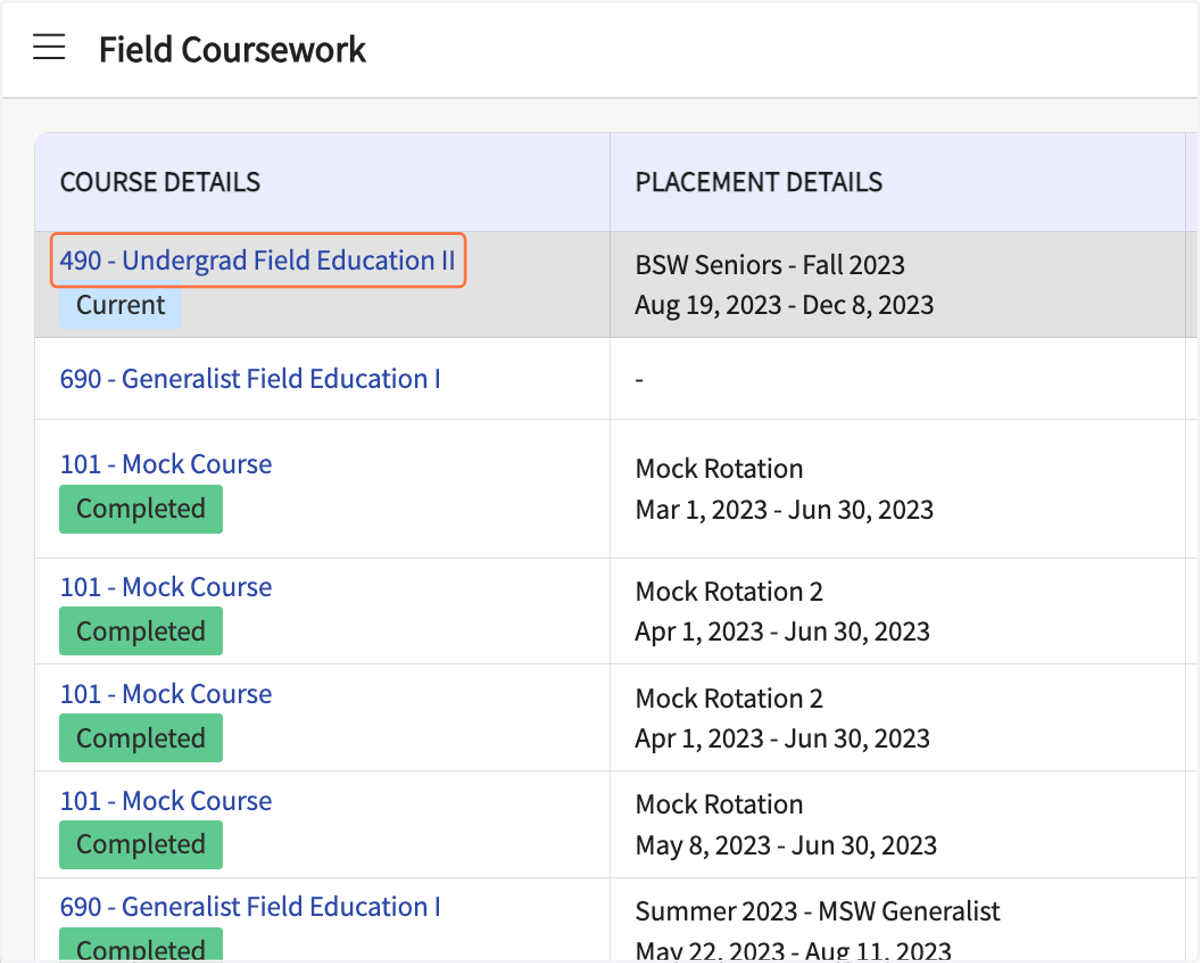Viewport: 1200px width, 963px height.
Task: Open 690 Generalist Field Education I without placement
Action: click(250, 379)
